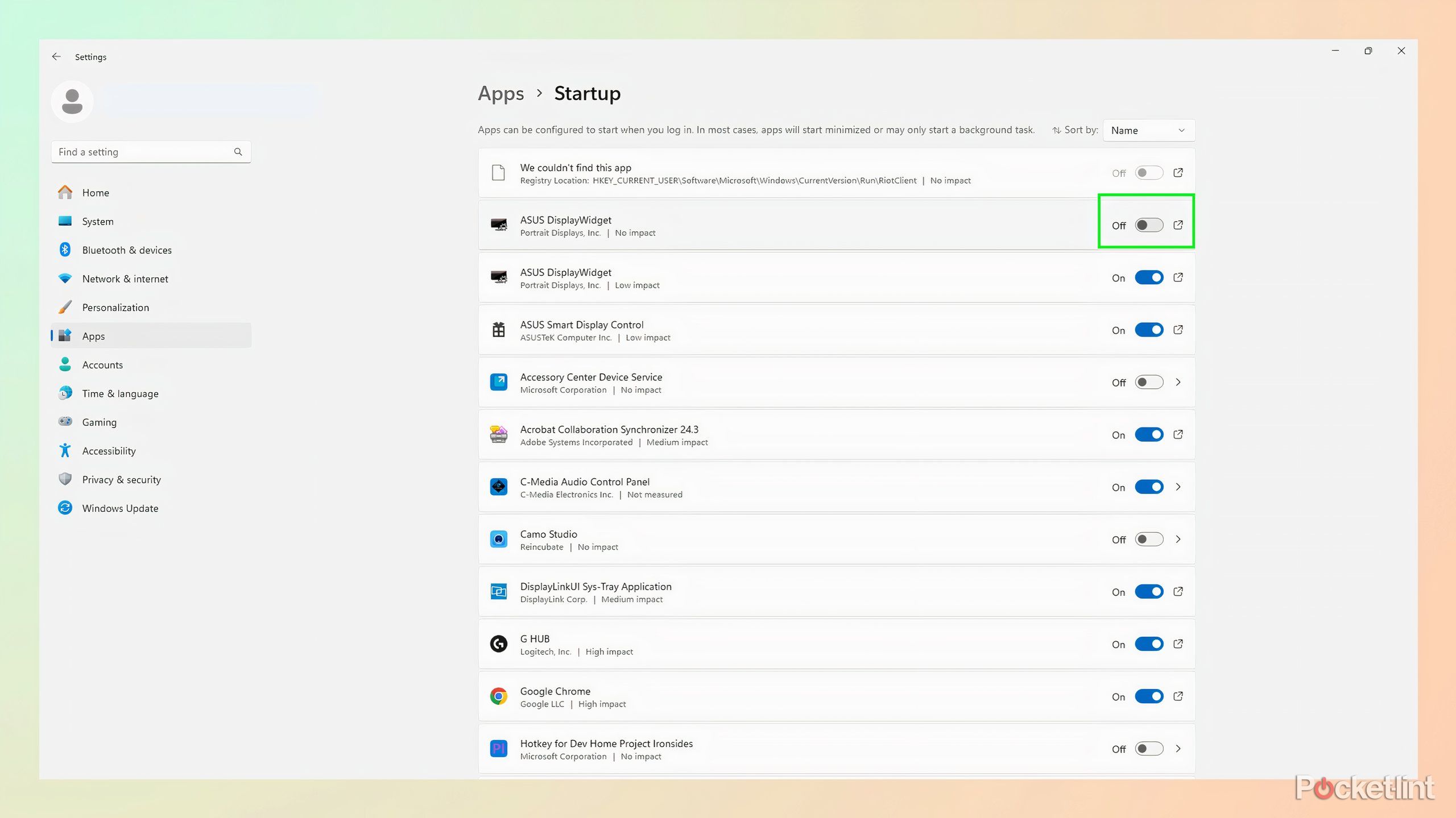Click the back arrow button
The width and height of the screenshot is (1456, 818).
tap(56, 56)
